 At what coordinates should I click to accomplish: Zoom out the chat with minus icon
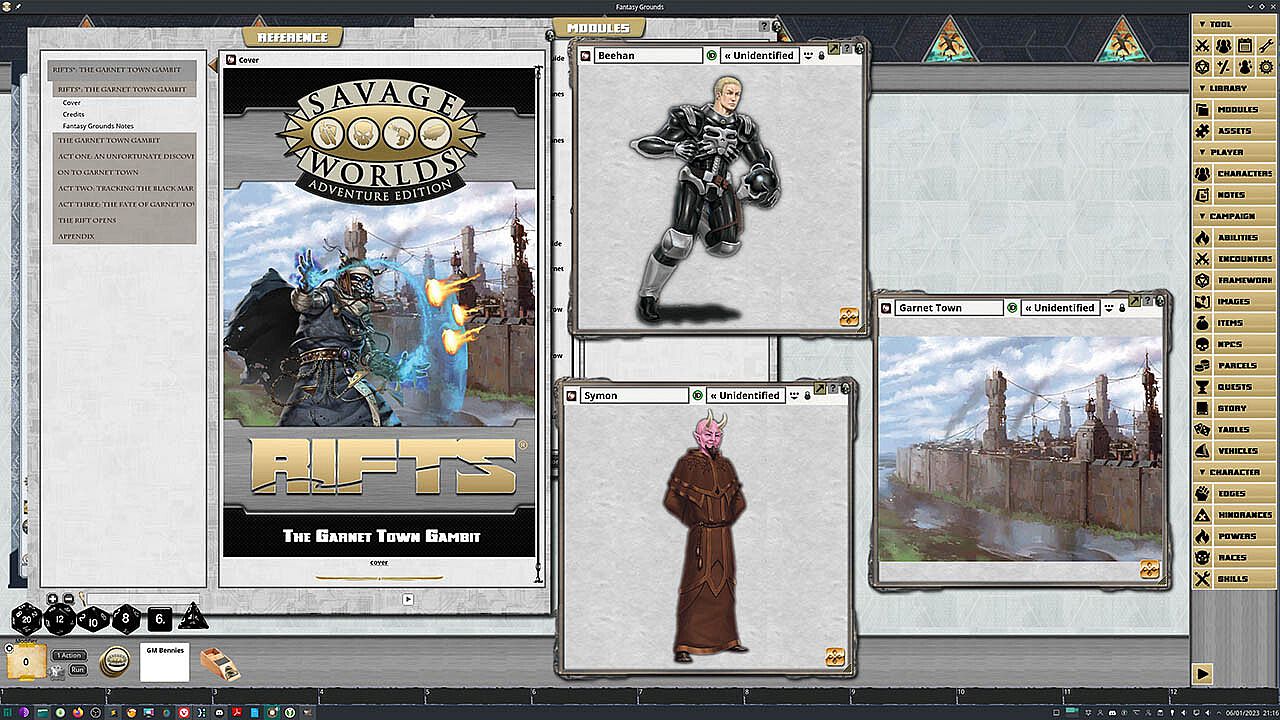click(x=67, y=599)
